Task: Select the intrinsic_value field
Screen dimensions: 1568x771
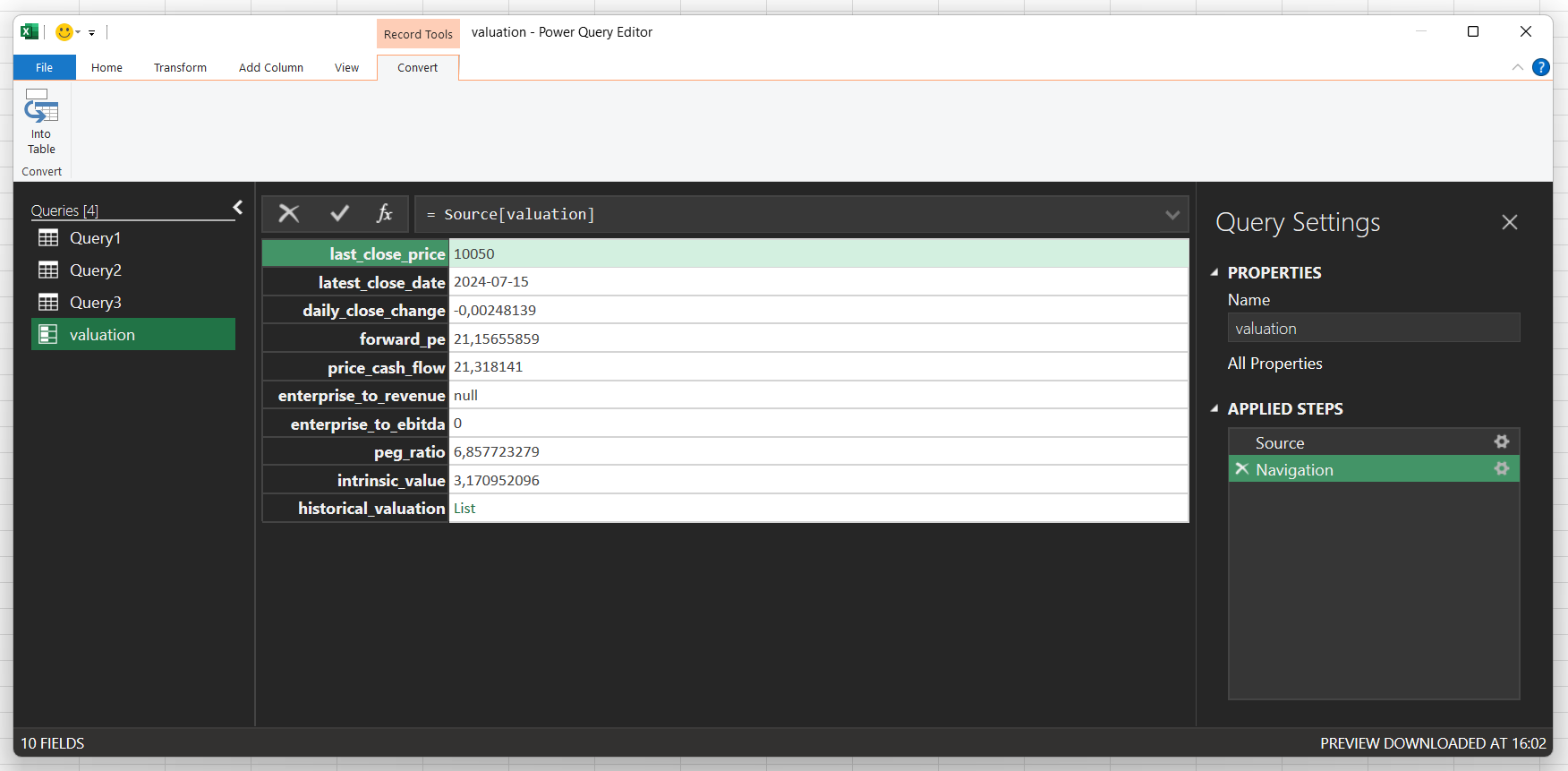Action: [x=355, y=480]
